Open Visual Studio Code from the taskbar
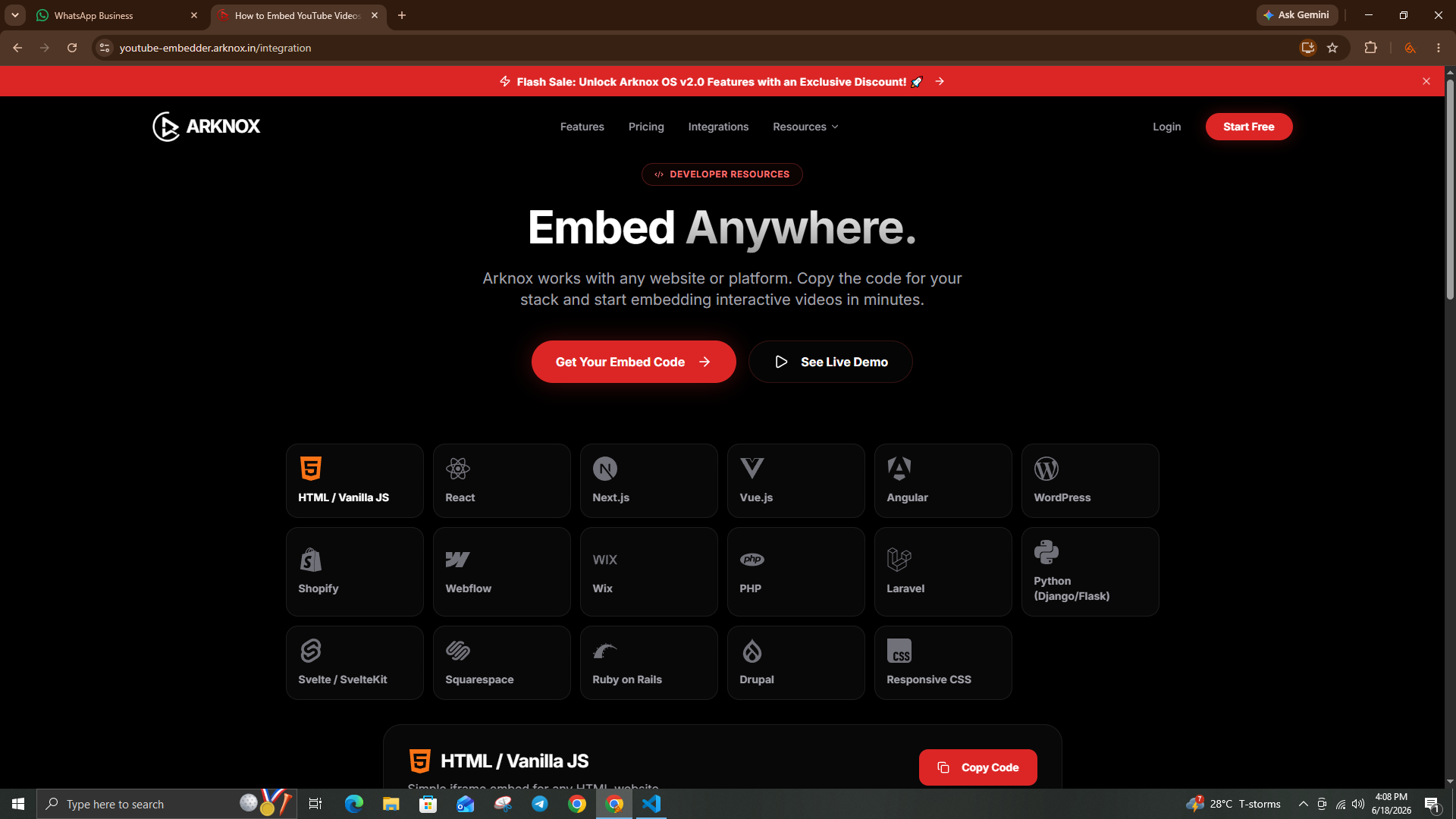Screen dimensions: 1456x819 (x=651, y=804)
